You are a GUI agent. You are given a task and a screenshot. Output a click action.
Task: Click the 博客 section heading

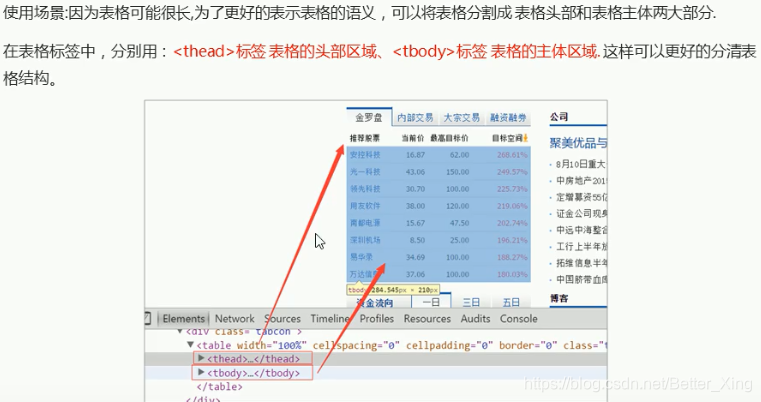[559, 299]
